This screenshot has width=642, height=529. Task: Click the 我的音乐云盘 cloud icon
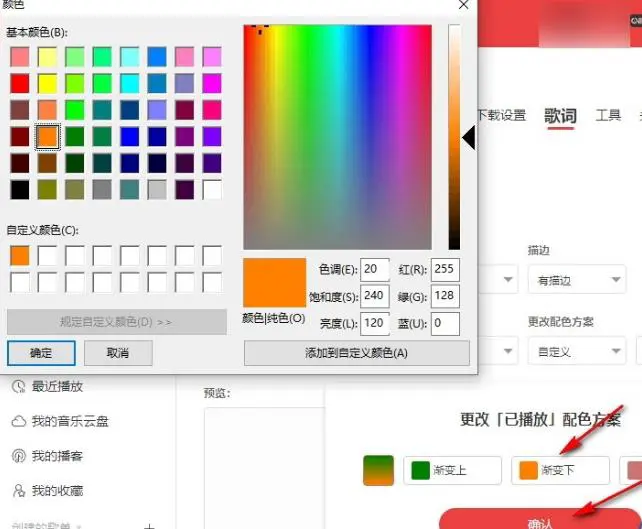18,421
